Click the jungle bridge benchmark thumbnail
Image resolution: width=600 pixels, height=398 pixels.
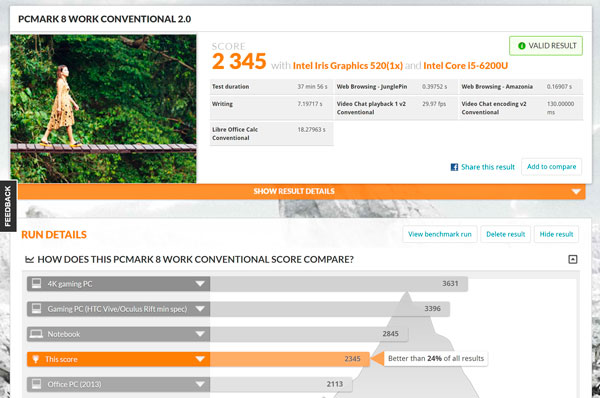(x=103, y=109)
